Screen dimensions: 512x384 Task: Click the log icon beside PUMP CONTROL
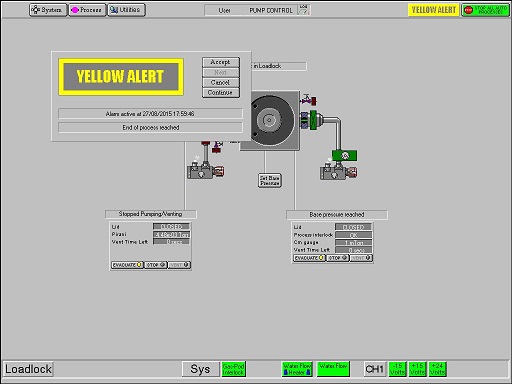tap(303, 10)
